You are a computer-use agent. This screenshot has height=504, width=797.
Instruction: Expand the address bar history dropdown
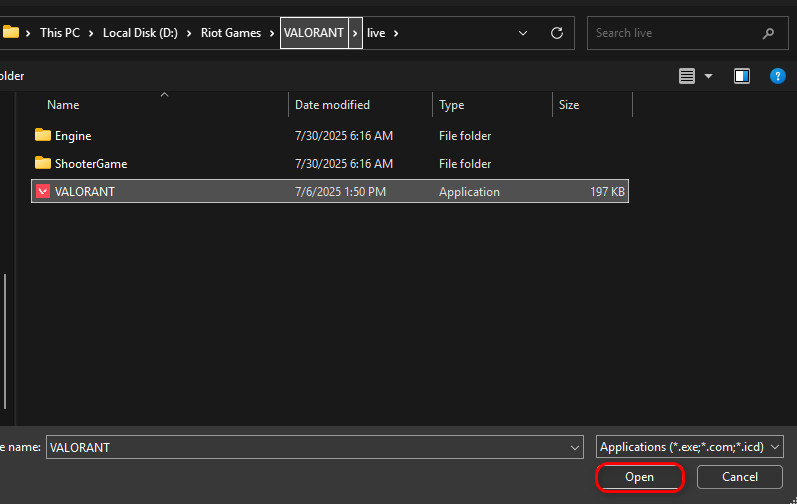click(523, 33)
